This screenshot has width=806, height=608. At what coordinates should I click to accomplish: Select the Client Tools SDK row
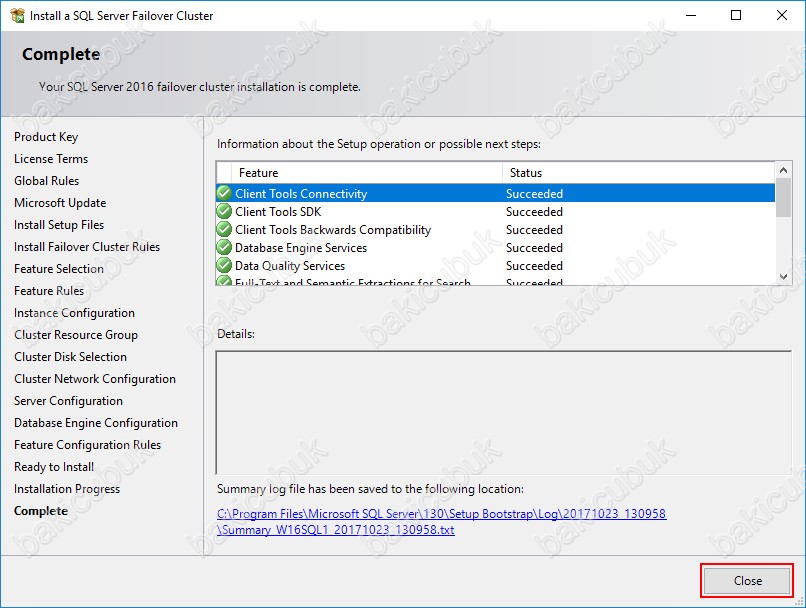(496, 211)
